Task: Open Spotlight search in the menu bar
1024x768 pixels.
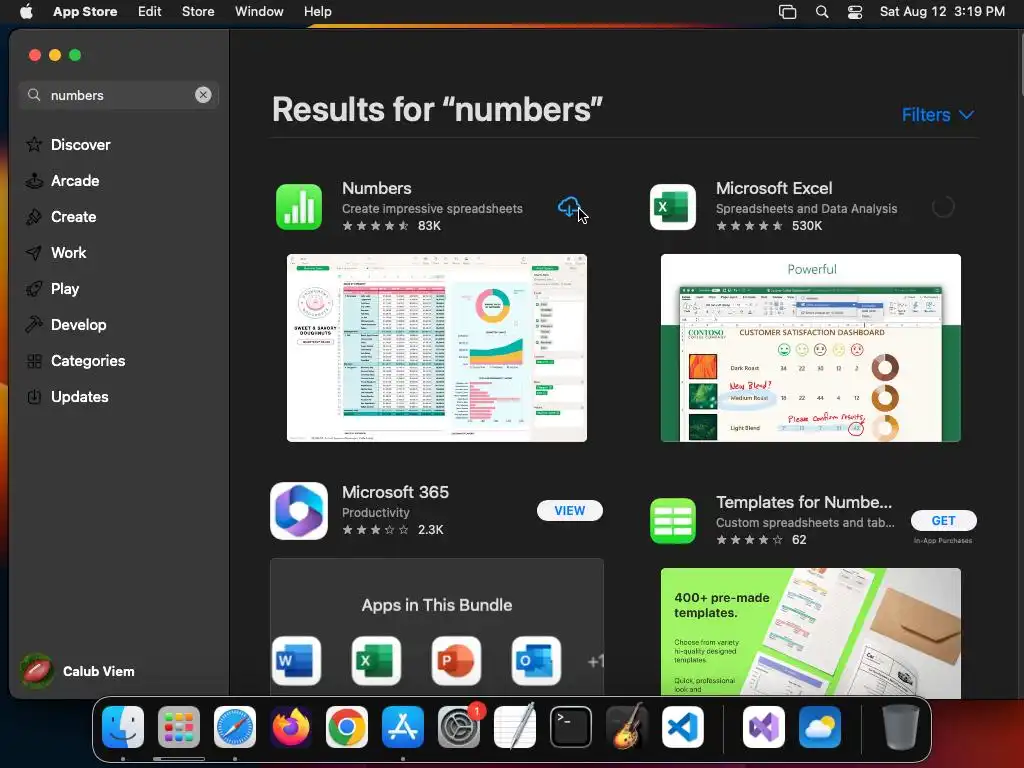Action: (x=822, y=12)
